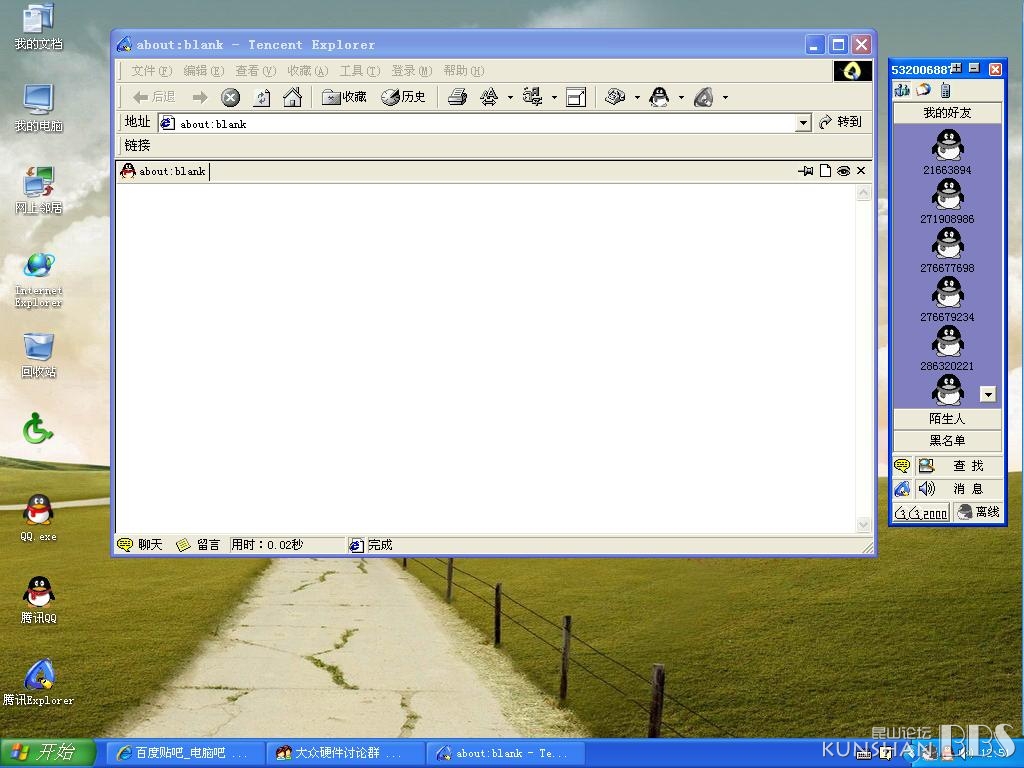Open the 编辑 menu
Viewport: 1024px width, 768px height.
pyautogui.click(x=204, y=71)
